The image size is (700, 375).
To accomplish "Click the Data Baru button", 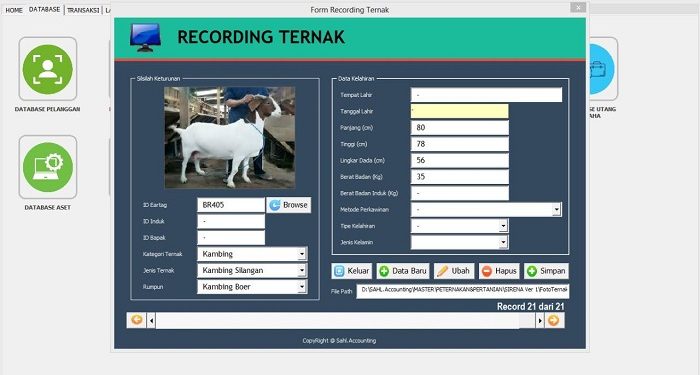I will 403,271.
